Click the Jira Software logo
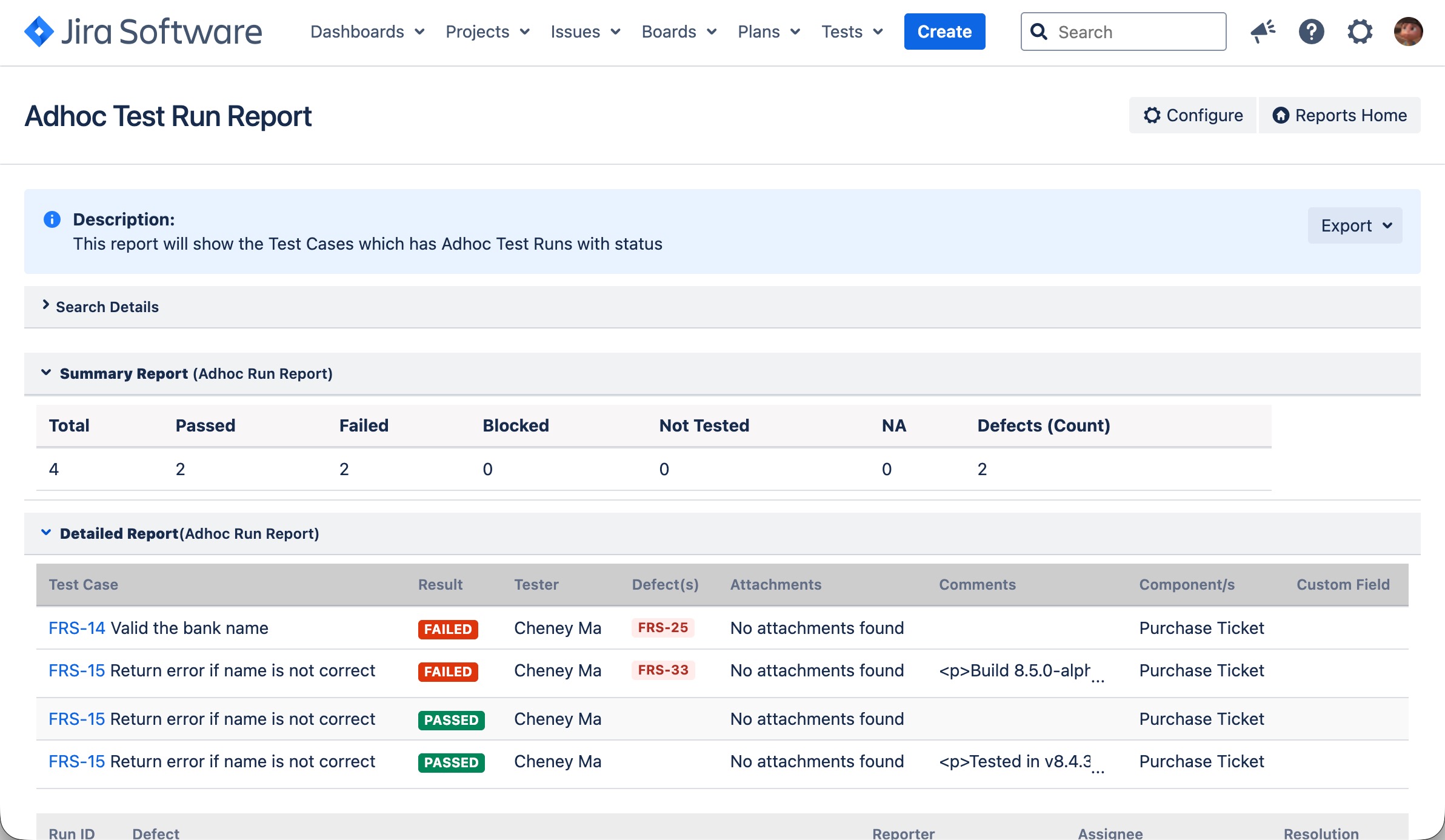The image size is (1445, 840). click(143, 32)
